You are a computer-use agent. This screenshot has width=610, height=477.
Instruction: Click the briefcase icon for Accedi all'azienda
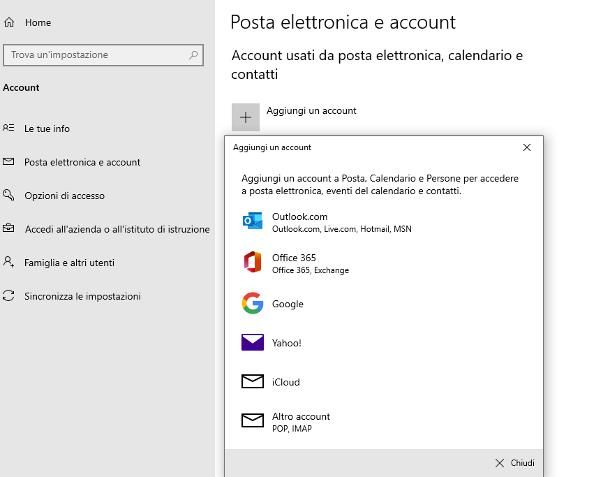[9, 228]
